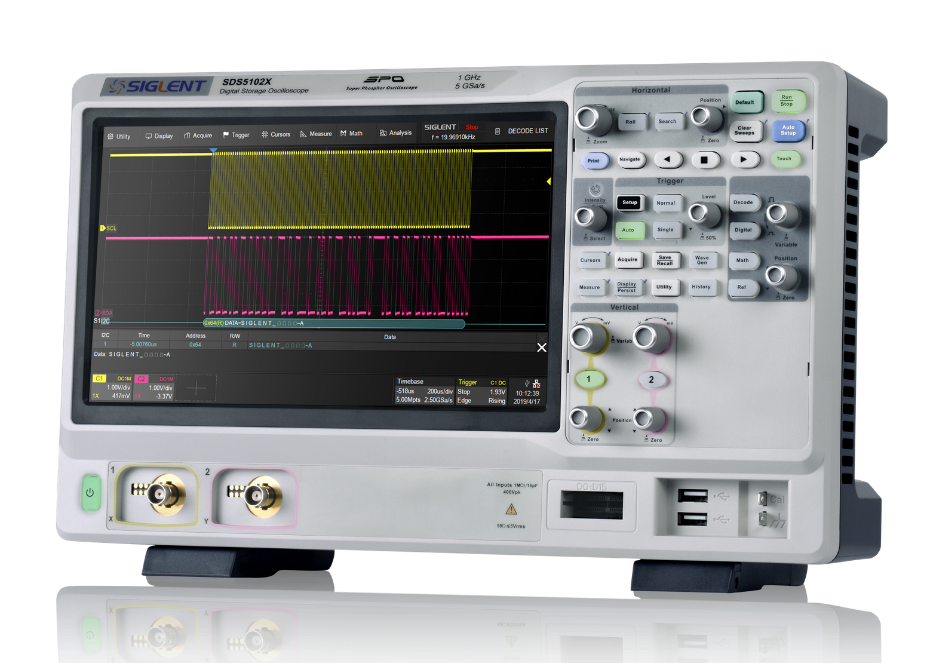Toggle channel 2 button on Vertical panel

point(651,380)
